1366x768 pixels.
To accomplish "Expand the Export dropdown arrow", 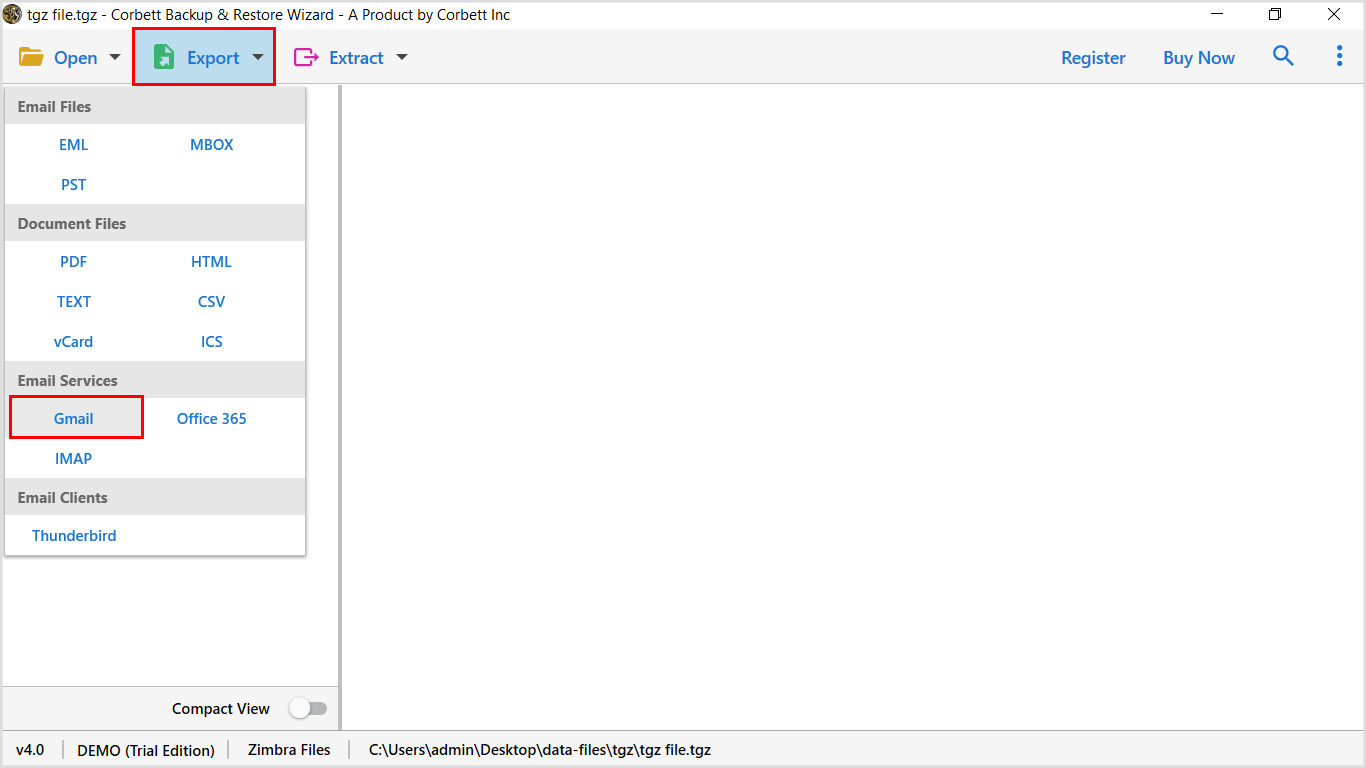I will point(258,58).
